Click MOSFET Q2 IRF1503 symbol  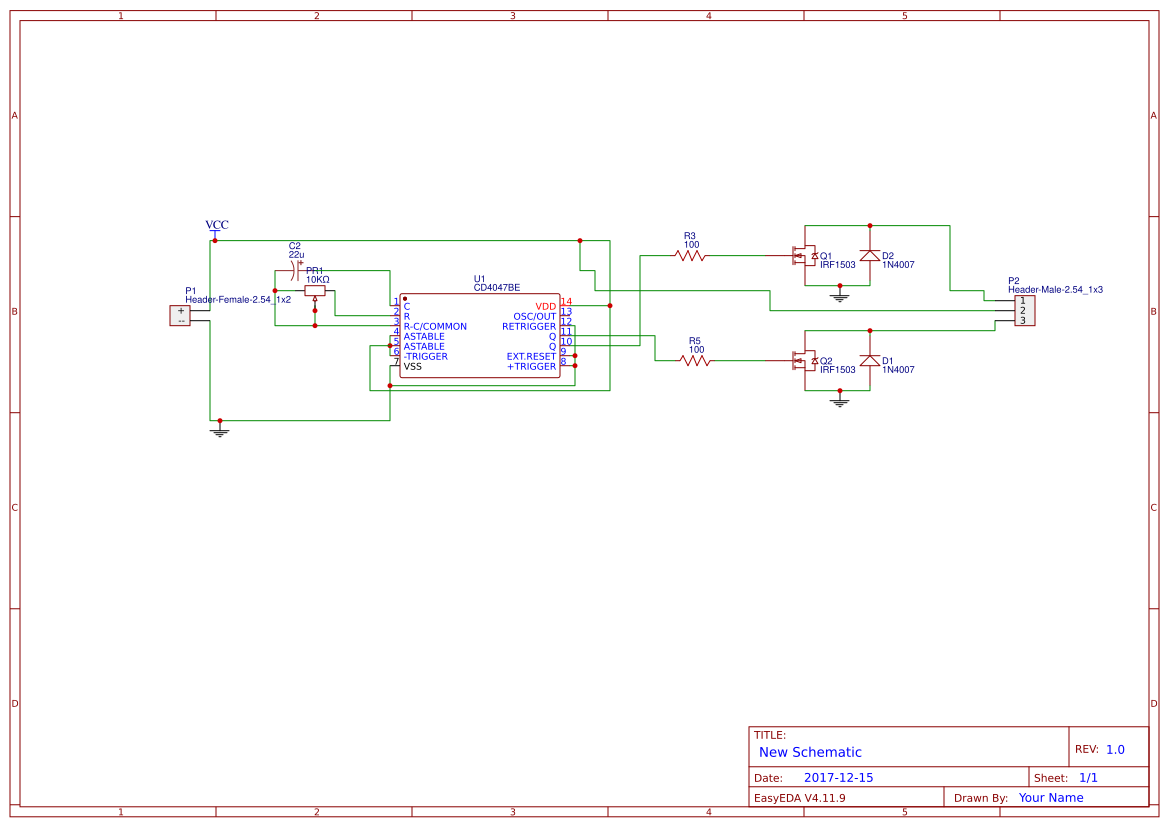[805, 363]
